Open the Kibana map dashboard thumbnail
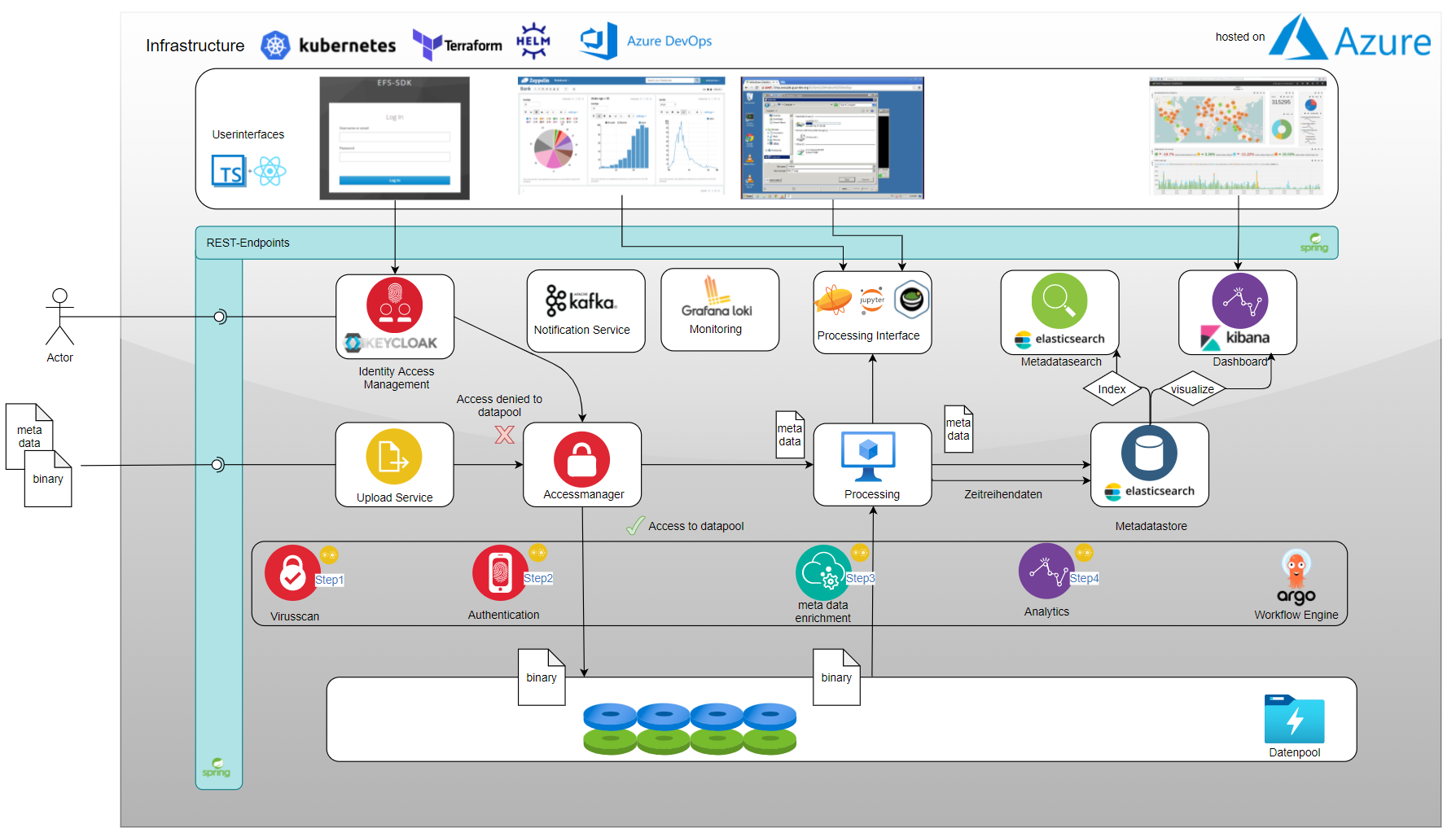 1238,136
